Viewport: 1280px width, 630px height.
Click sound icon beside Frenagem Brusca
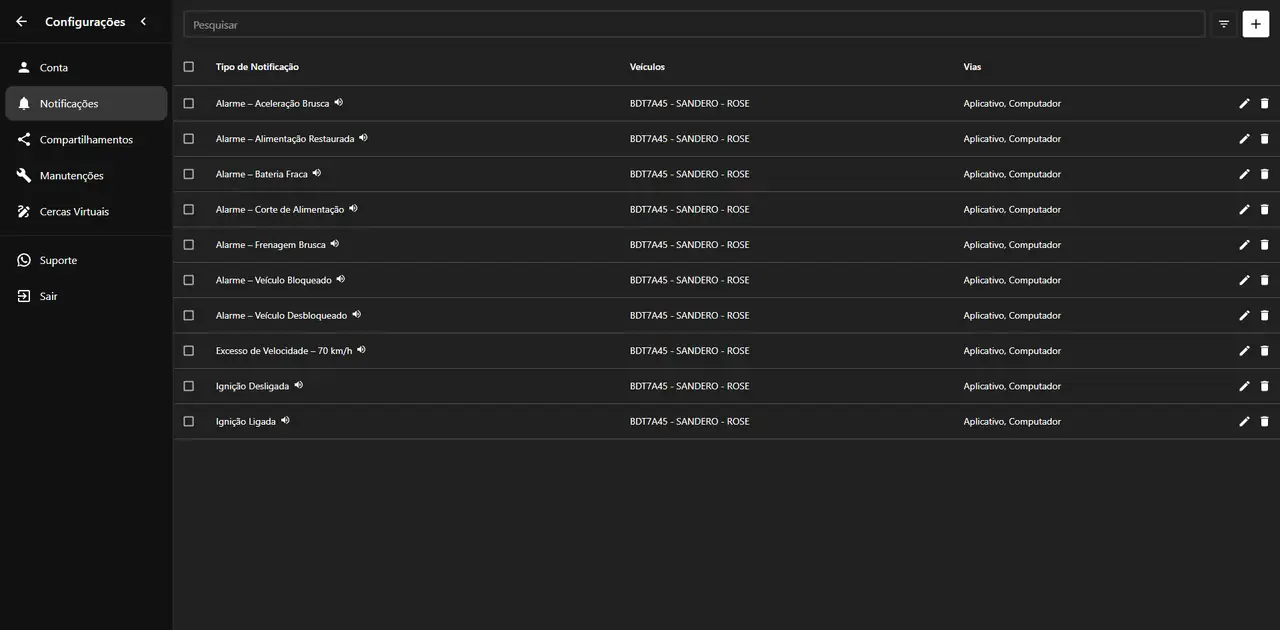(335, 244)
